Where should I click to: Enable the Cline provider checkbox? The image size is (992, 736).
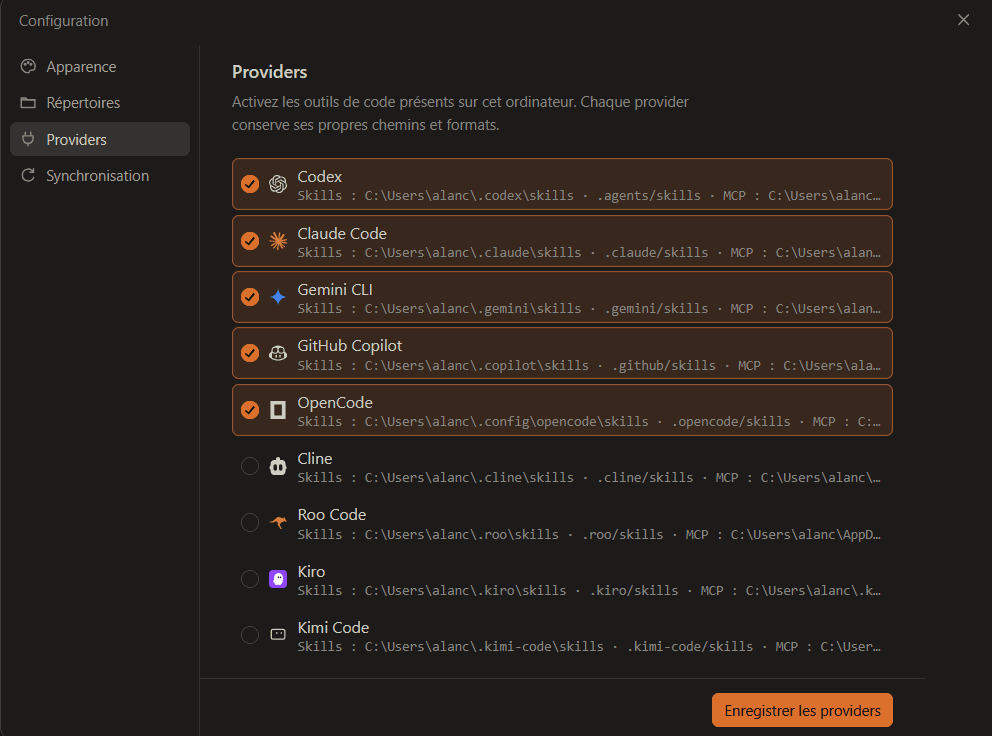point(250,466)
